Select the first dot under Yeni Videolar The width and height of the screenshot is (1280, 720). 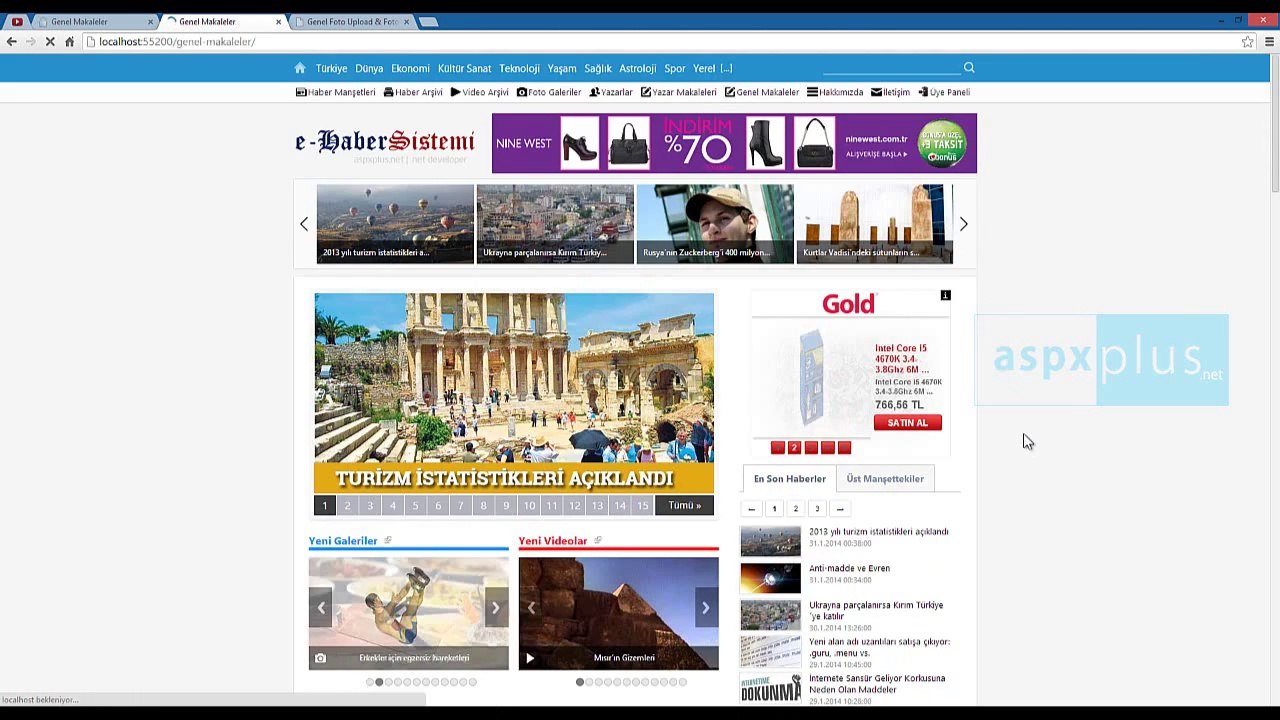click(580, 682)
